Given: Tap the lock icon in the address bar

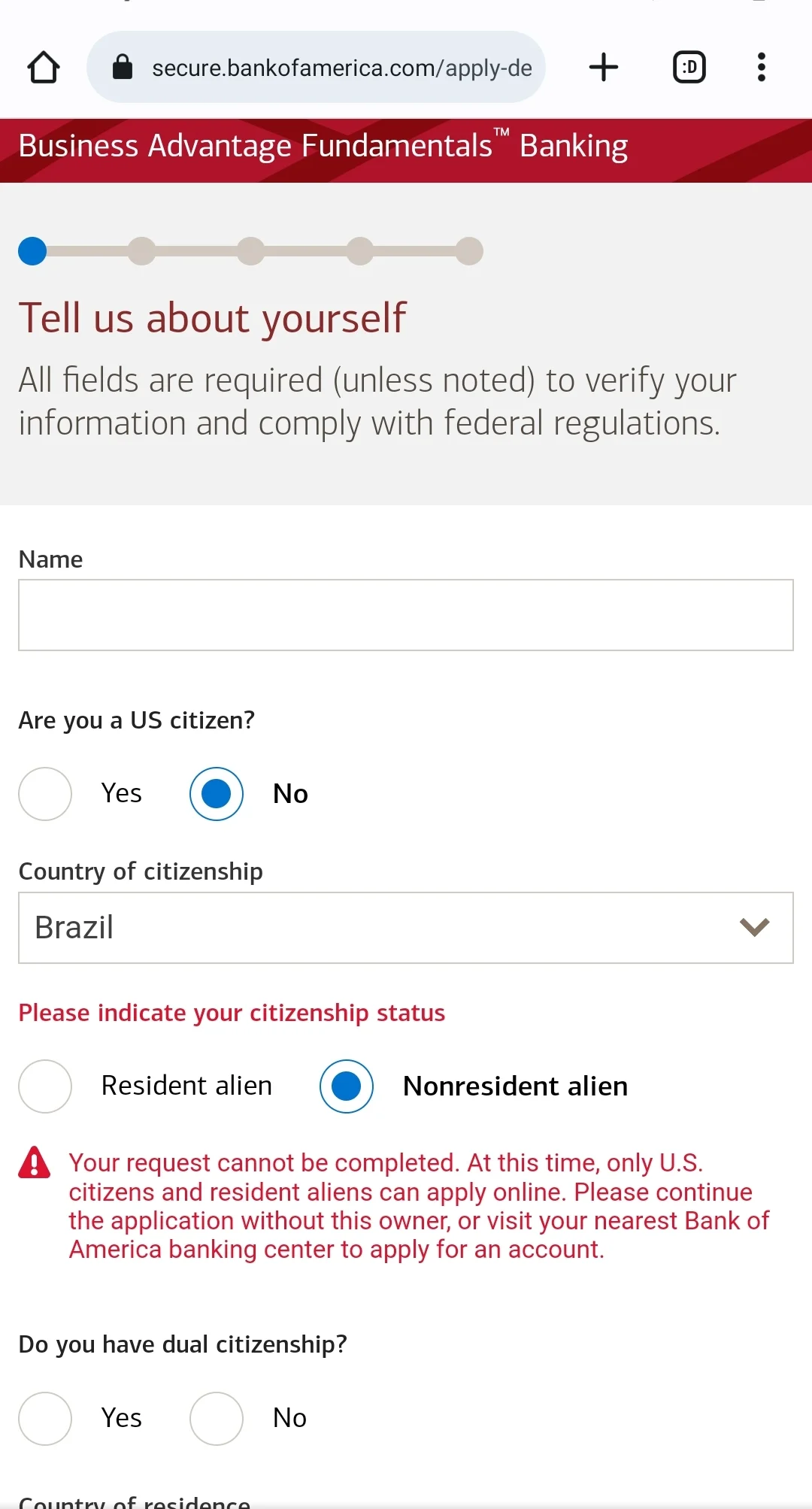Looking at the screenshot, I should coord(122,67).
